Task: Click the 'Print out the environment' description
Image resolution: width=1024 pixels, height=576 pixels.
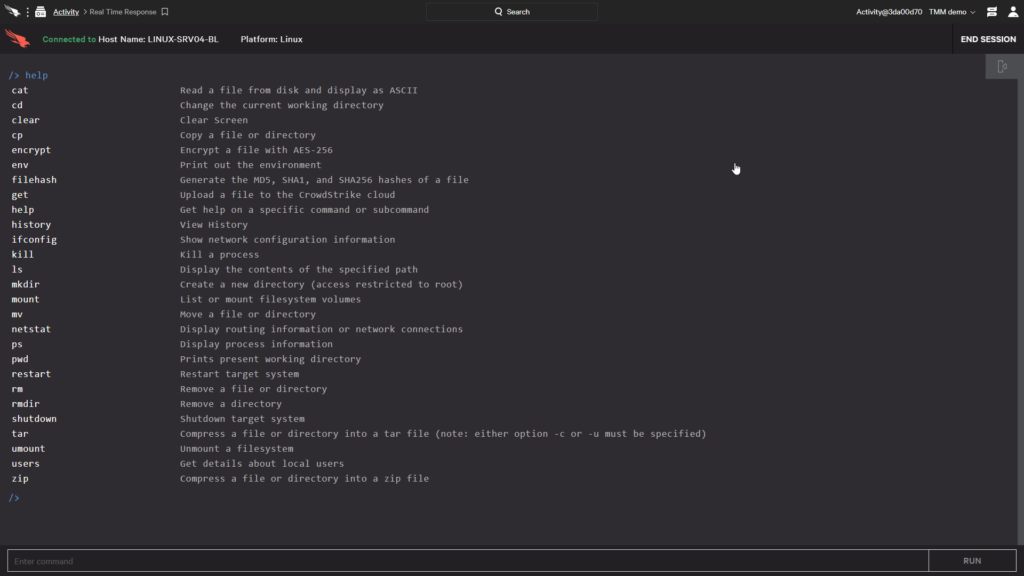Action: click(250, 165)
